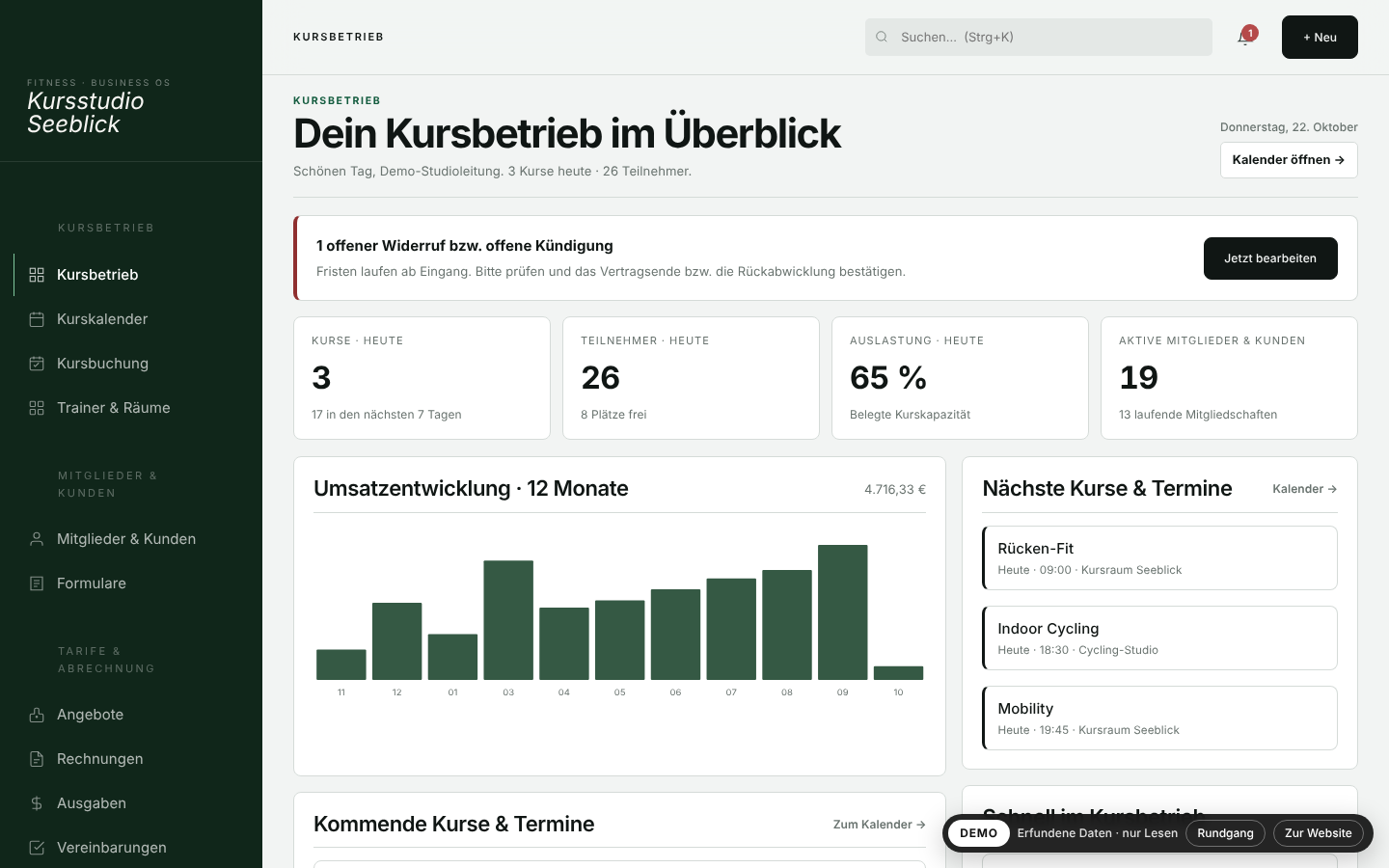1389x868 pixels.
Task: Start the Rundgang tour button
Action: (1225, 833)
